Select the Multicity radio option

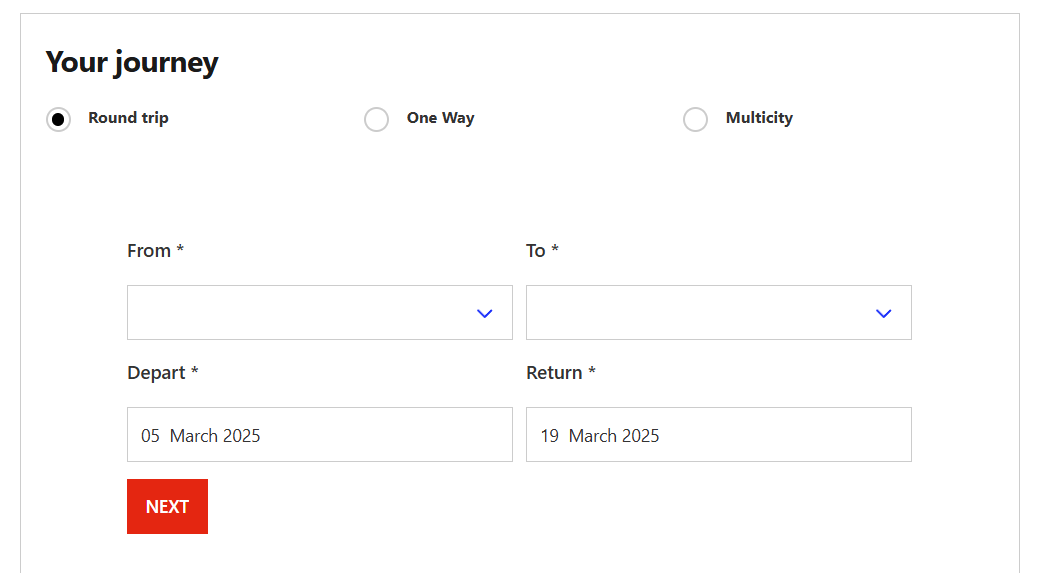696,120
